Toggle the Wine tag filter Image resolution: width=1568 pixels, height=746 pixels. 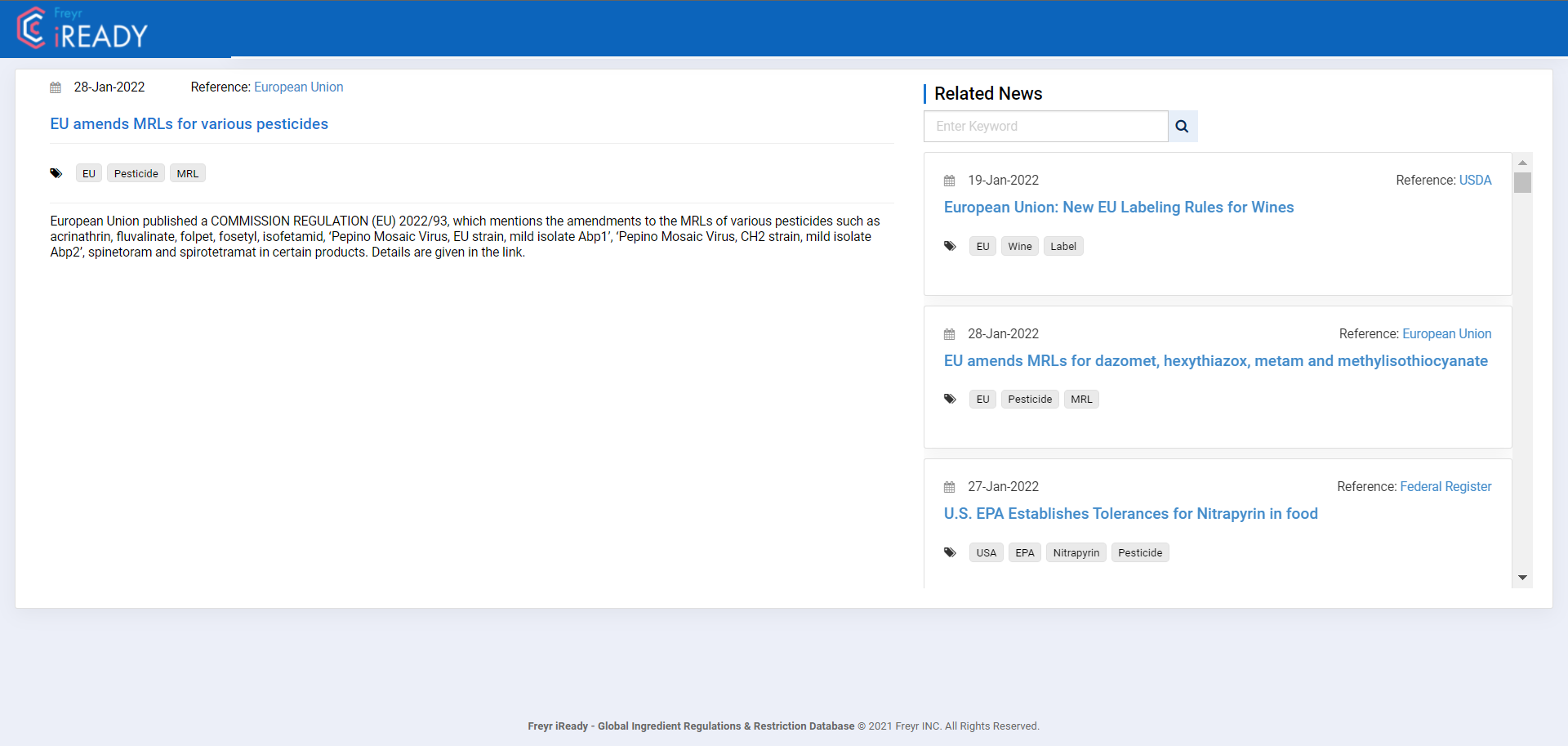[x=1019, y=245]
